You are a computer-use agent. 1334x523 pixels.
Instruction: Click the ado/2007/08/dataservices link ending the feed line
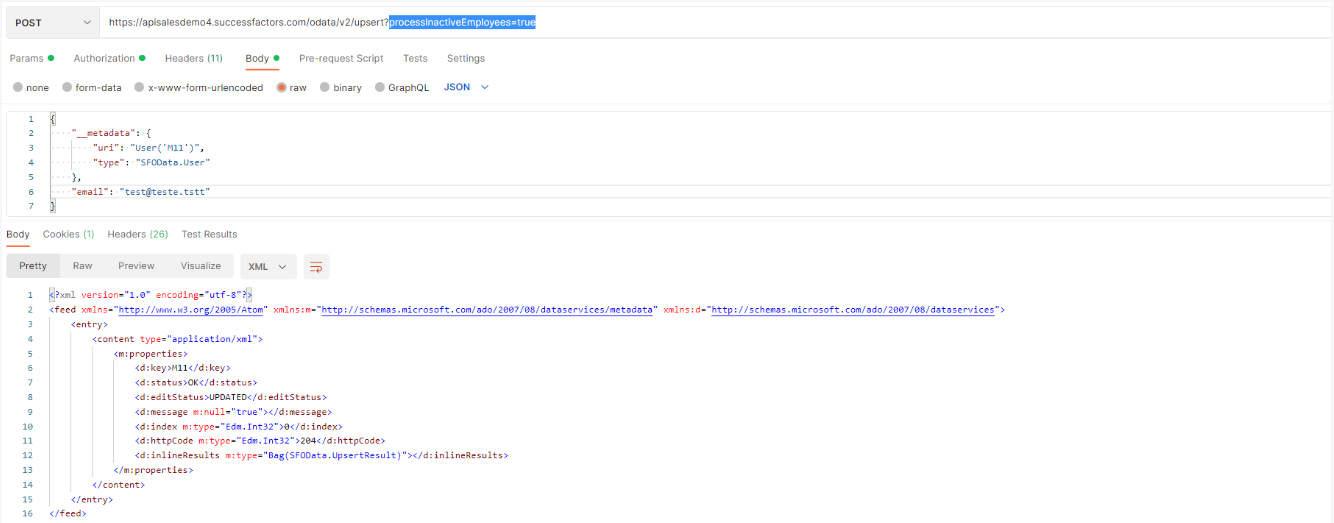(x=852, y=310)
